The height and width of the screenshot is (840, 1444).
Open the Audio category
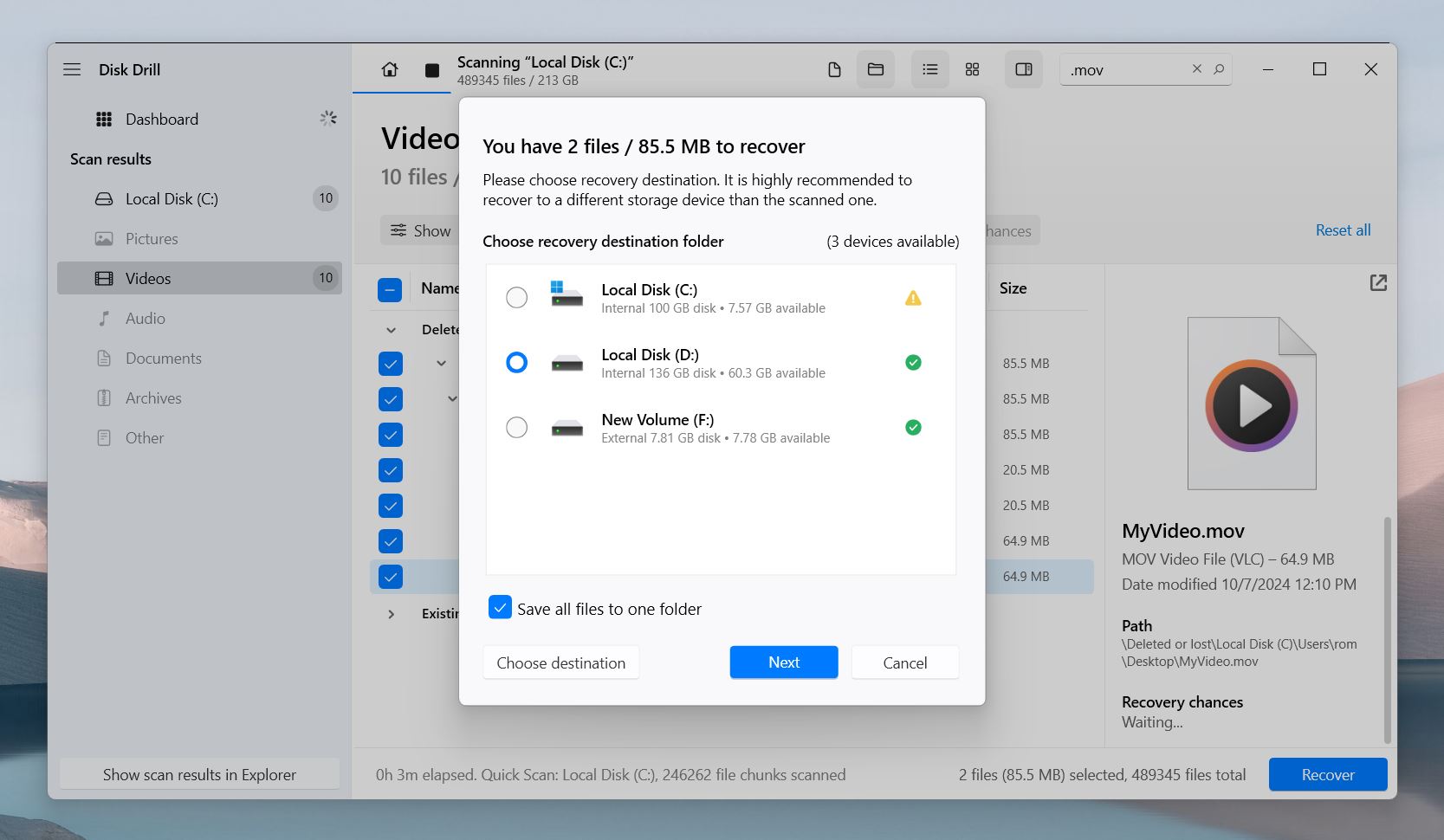click(x=199, y=319)
